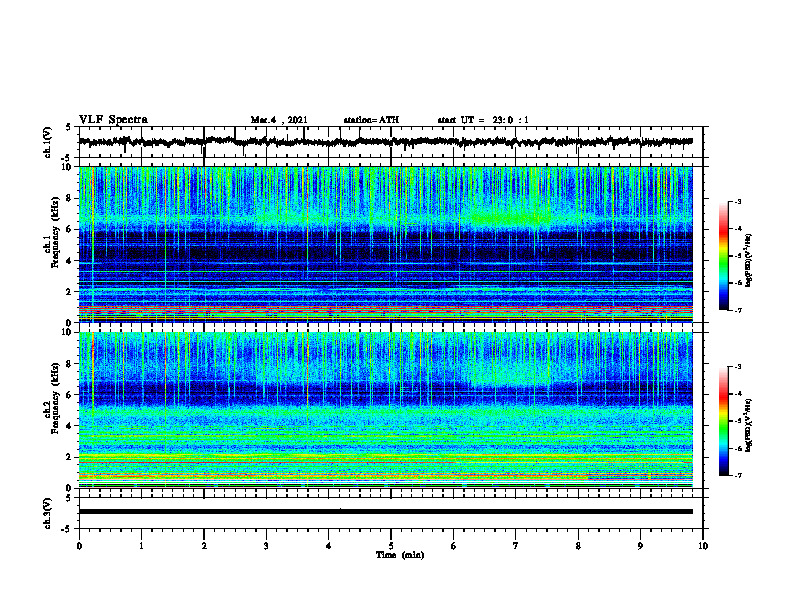Click the "station=ATH" header text
This screenshot has width=792, height=612.
tap(371, 120)
